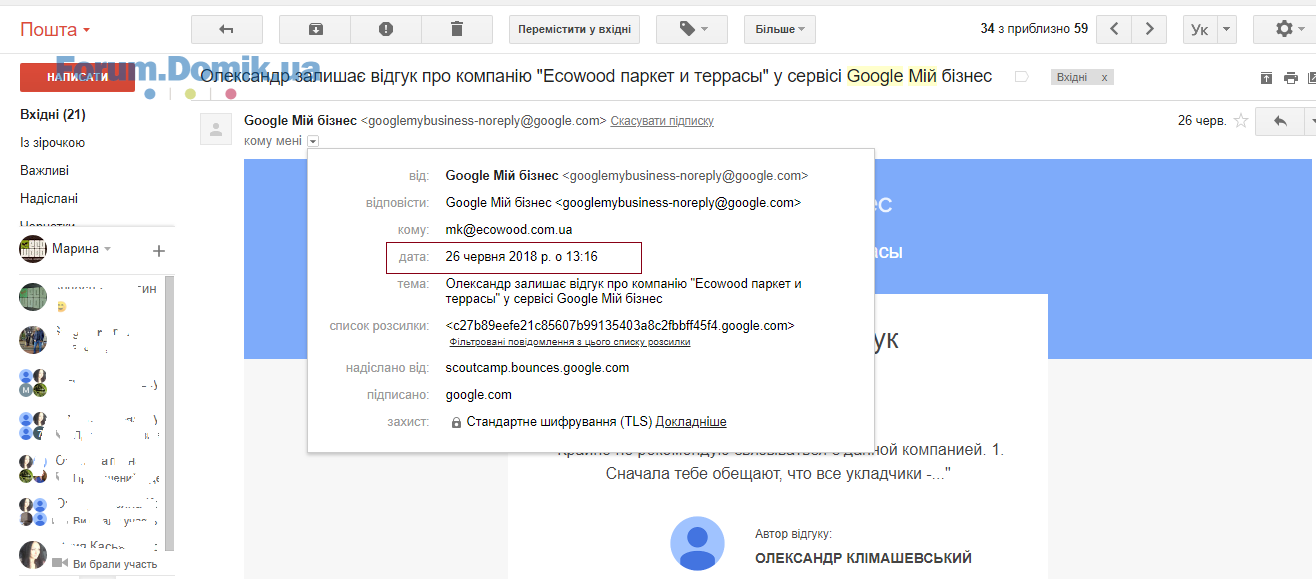Click the "google.com" signed-by text
This screenshot has width=1316, height=579.
click(479, 395)
